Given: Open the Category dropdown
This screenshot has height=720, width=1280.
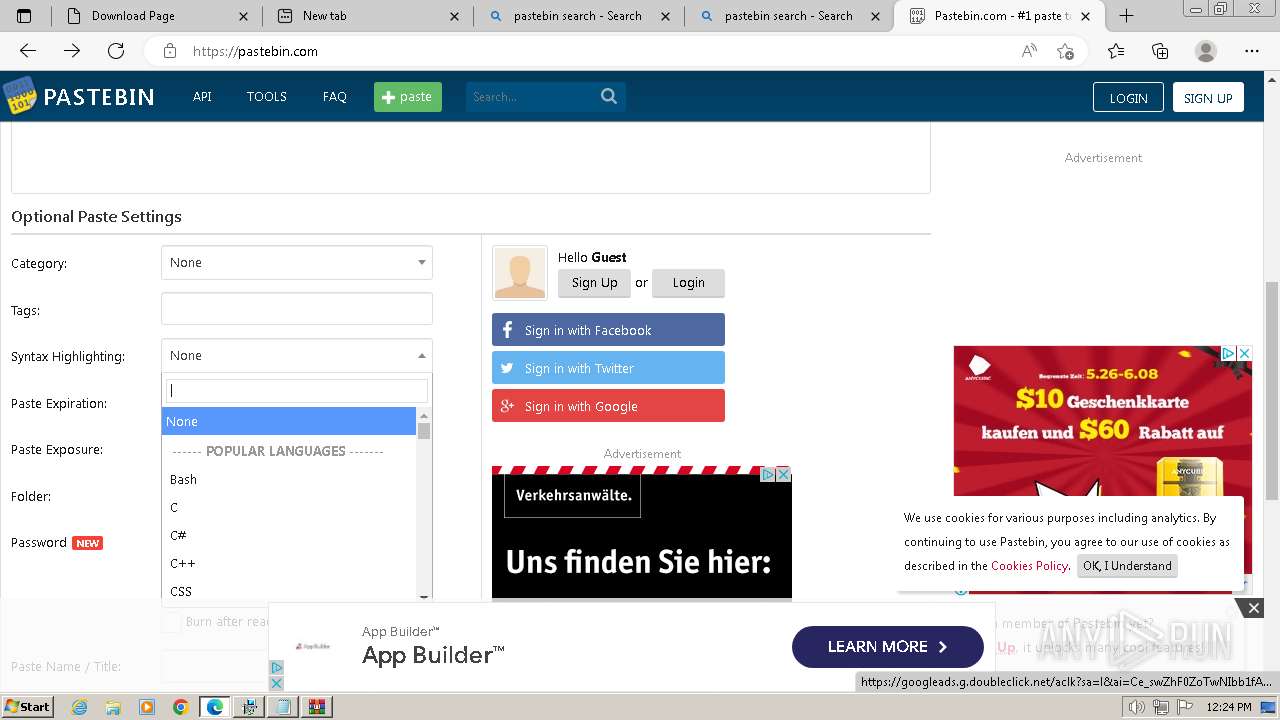Looking at the screenshot, I should click(x=297, y=262).
